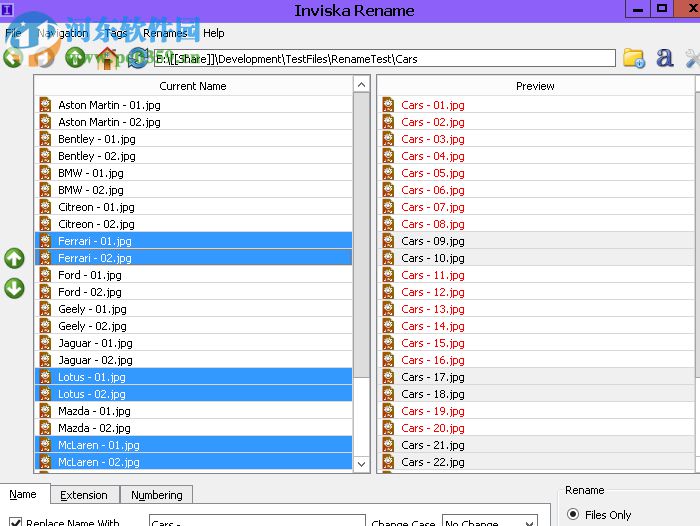Viewport: 700px width, 526px height.
Task: Click Cars - 10.jpg in preview list
Action: click(x=536, y=258)
